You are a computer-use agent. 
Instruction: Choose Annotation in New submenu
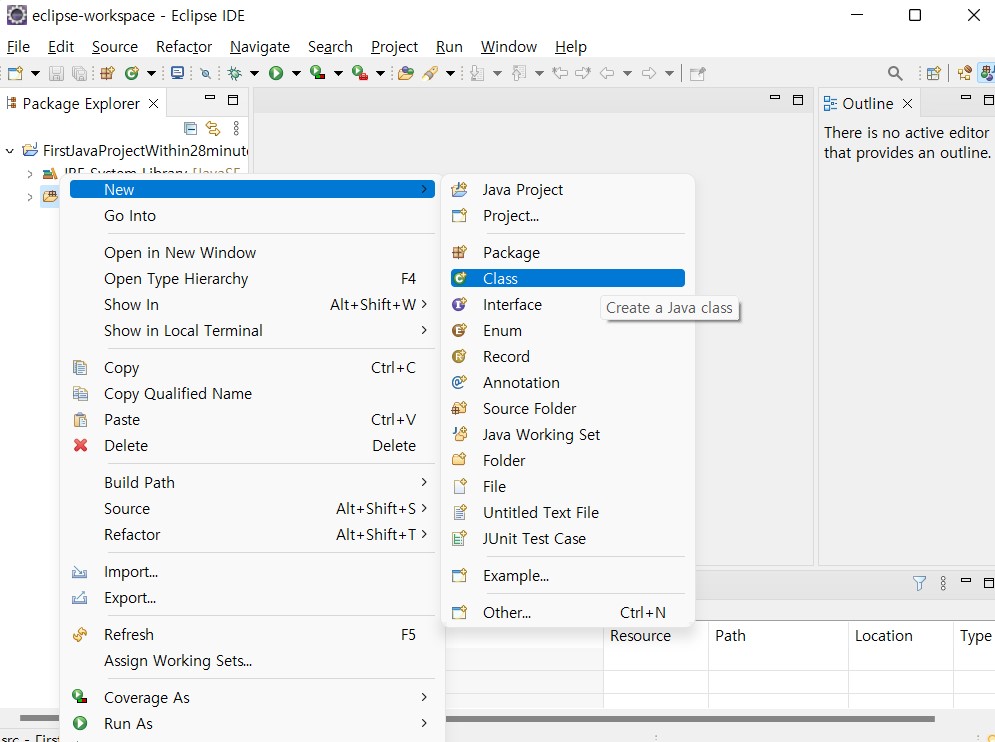(568, 383)
